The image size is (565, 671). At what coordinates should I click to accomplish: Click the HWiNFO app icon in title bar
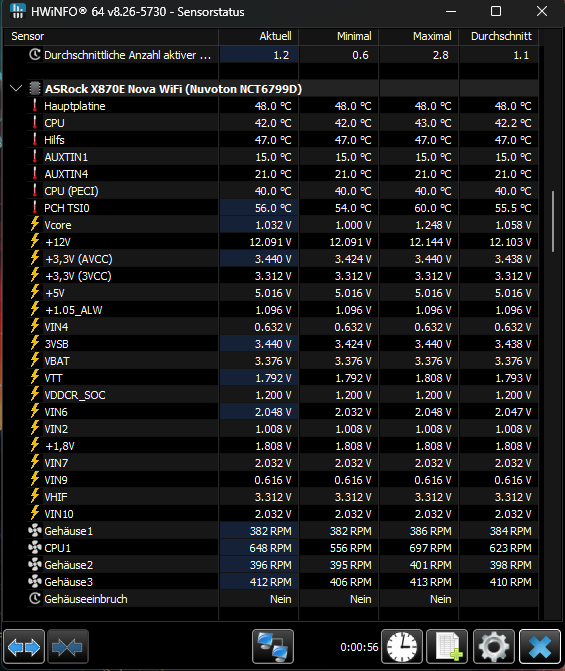[18, 11]
